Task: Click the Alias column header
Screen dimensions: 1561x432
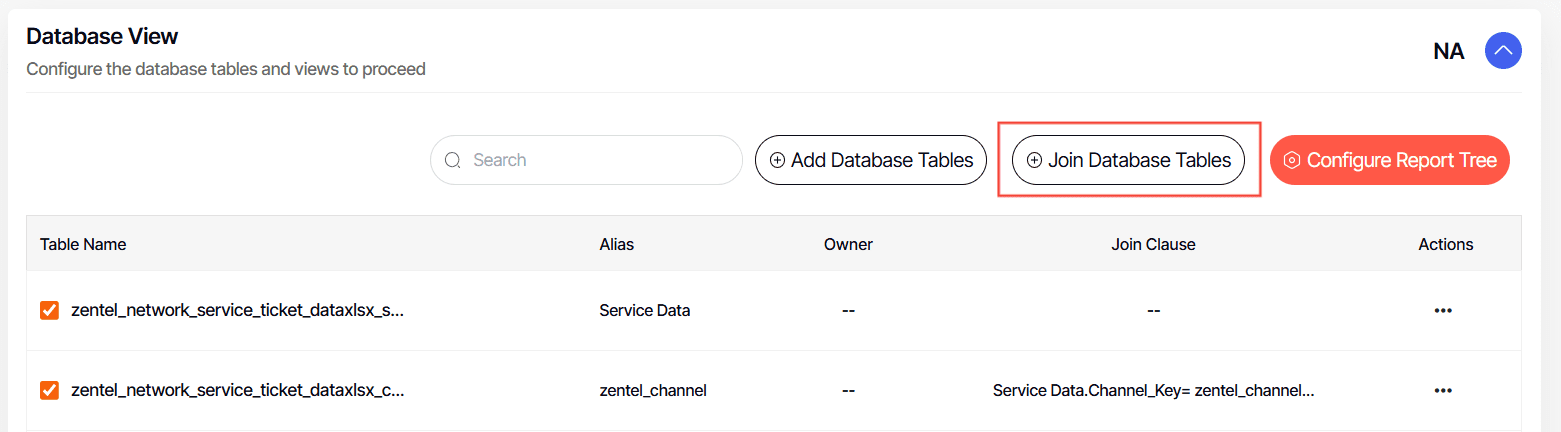Action: coord(616,244)
